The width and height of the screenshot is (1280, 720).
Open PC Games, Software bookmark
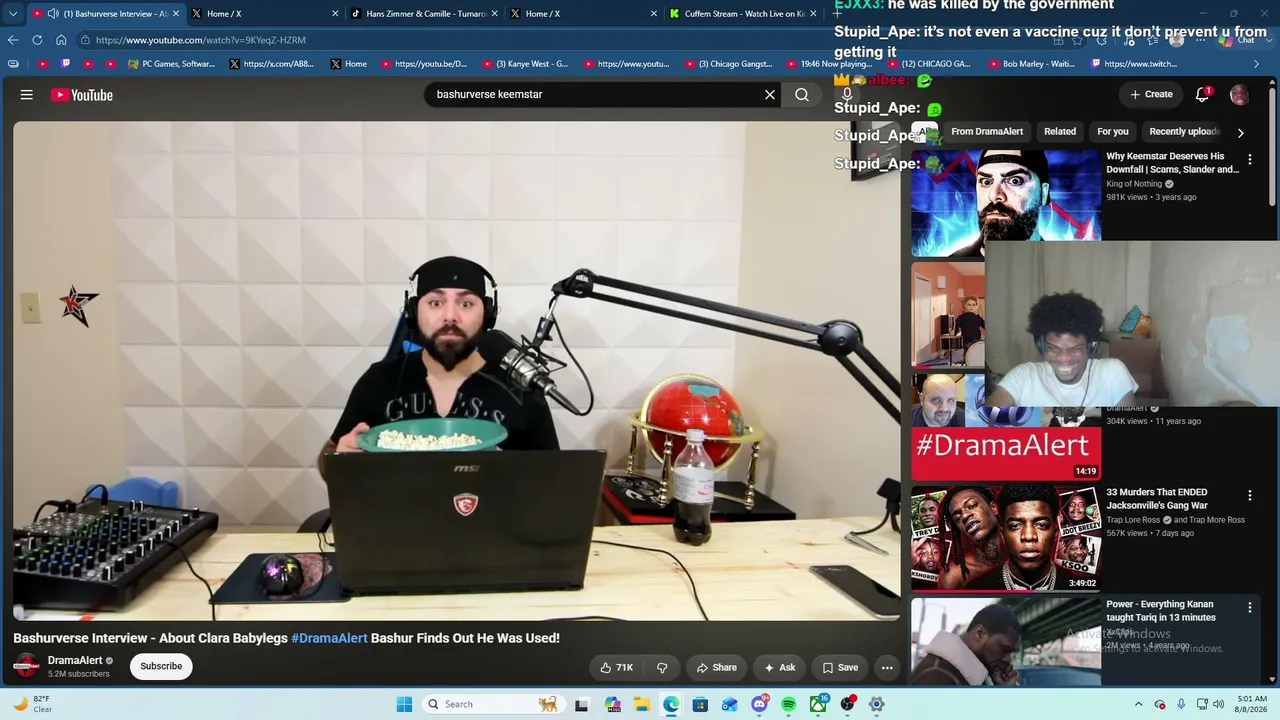pyautogui.click(x=171, y=64)
